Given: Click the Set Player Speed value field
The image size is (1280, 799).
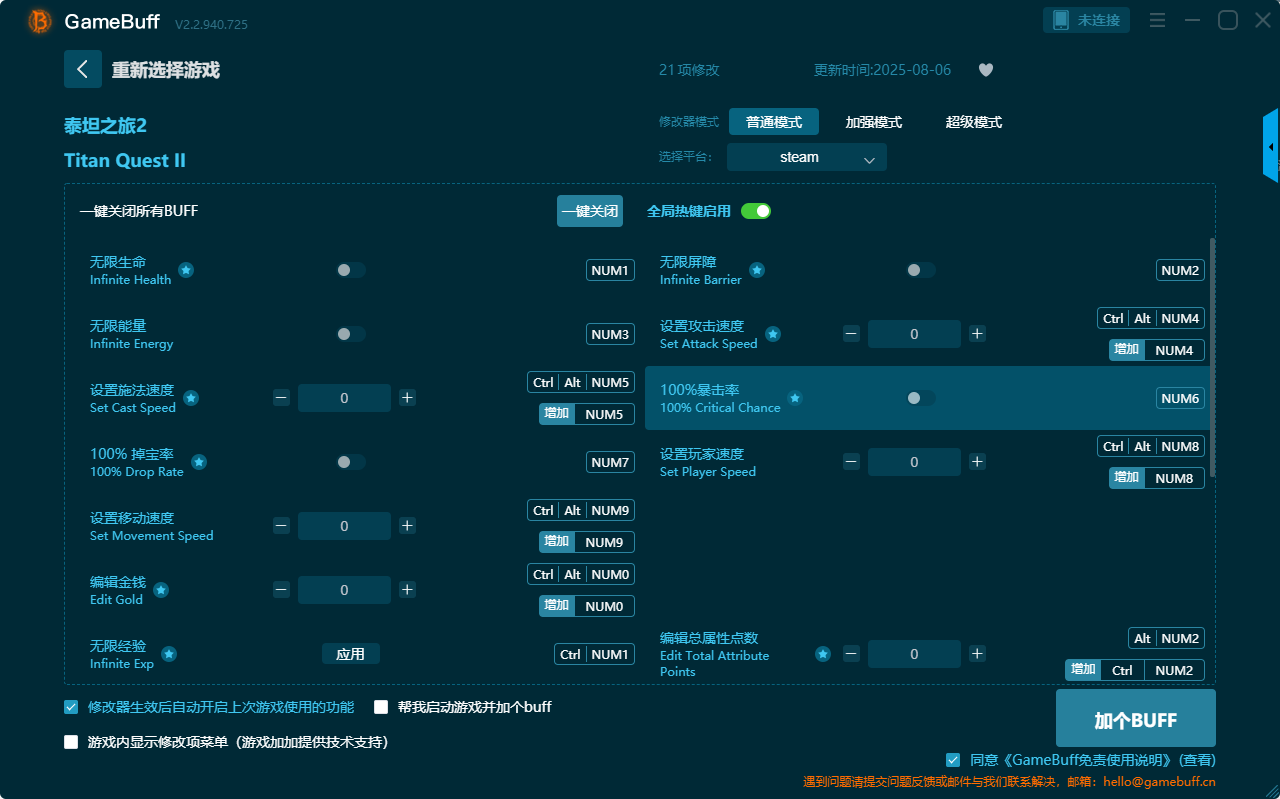Looking at the screenshot, I should [x=914, y=462].
